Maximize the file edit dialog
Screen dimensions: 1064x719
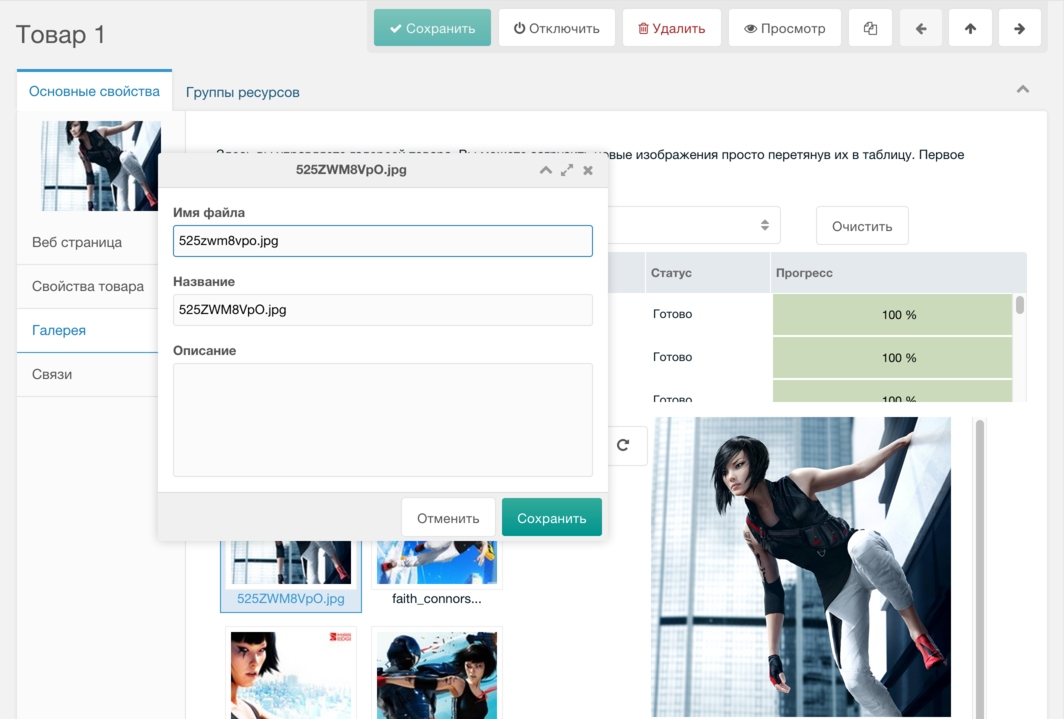coord(567,170)
